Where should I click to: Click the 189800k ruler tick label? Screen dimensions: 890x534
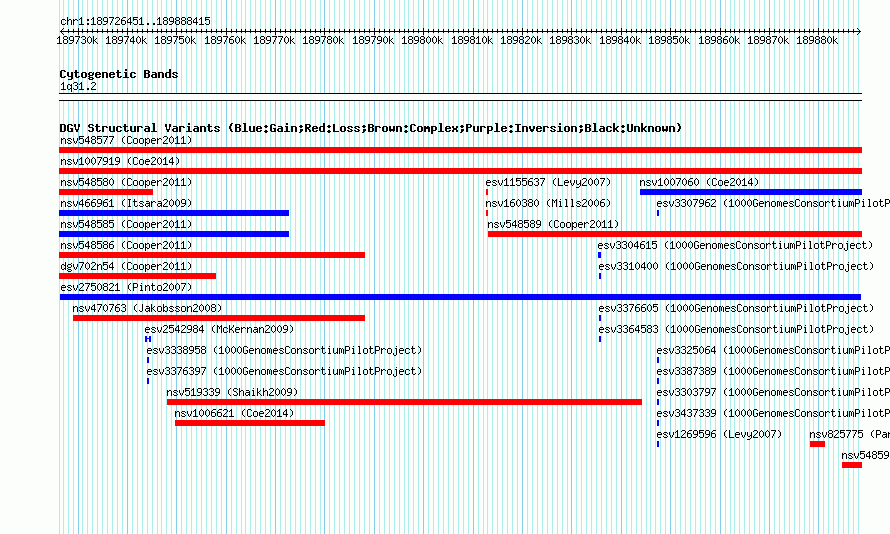(422, 40)
